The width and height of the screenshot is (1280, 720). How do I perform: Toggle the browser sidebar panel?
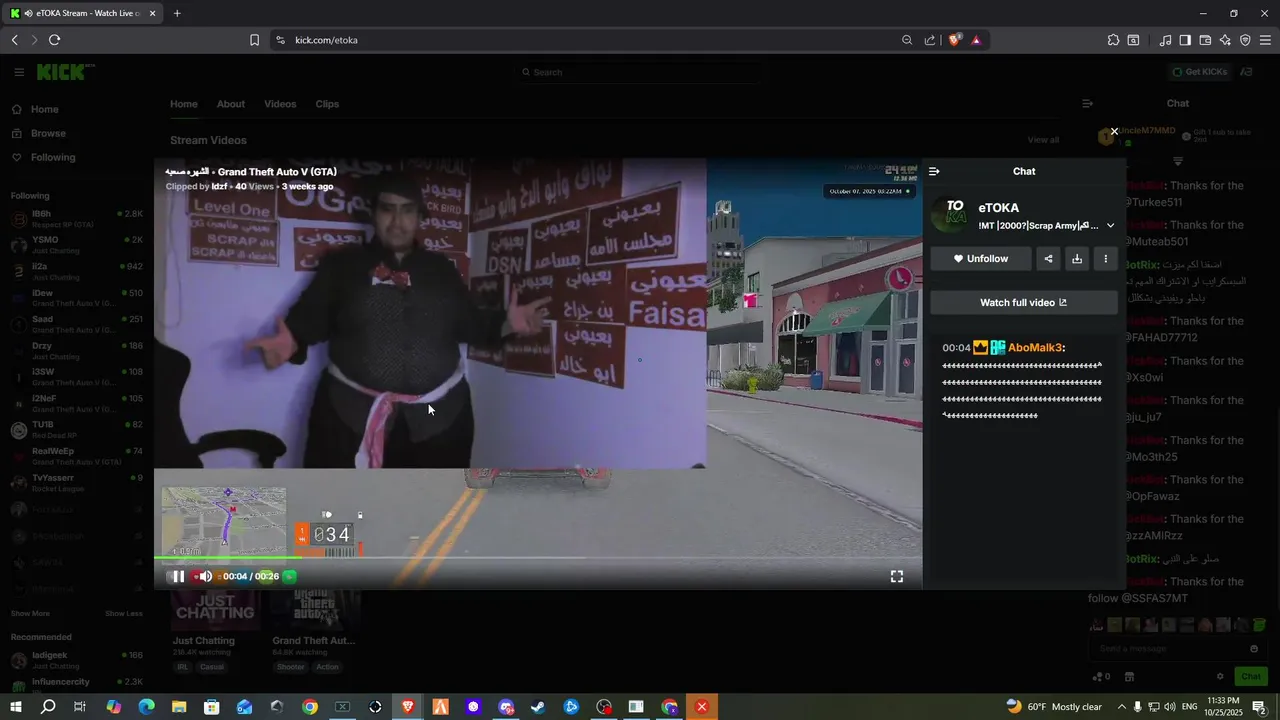[x=1185, y=40]
